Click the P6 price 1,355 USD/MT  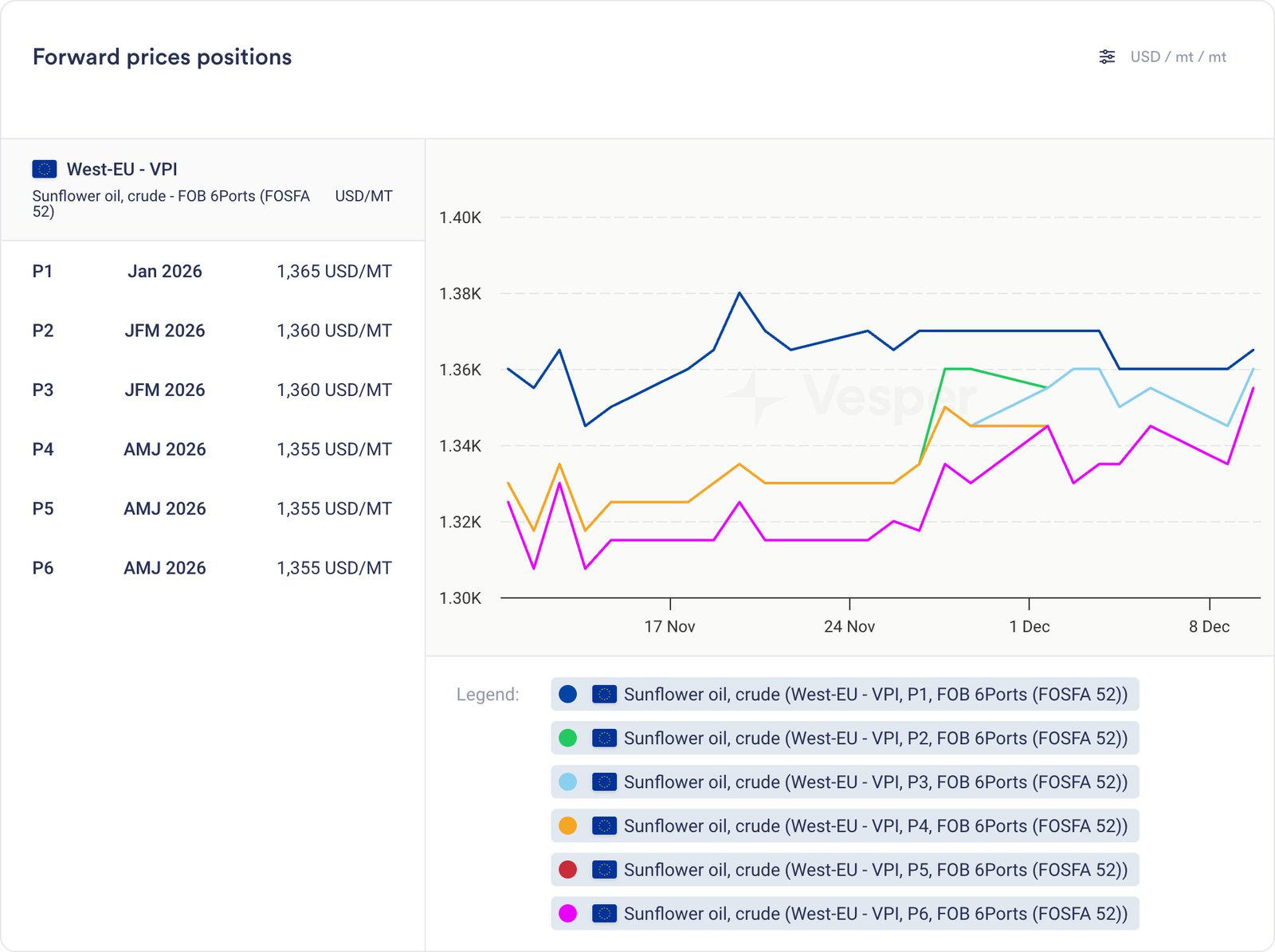[x=334, y=568]
